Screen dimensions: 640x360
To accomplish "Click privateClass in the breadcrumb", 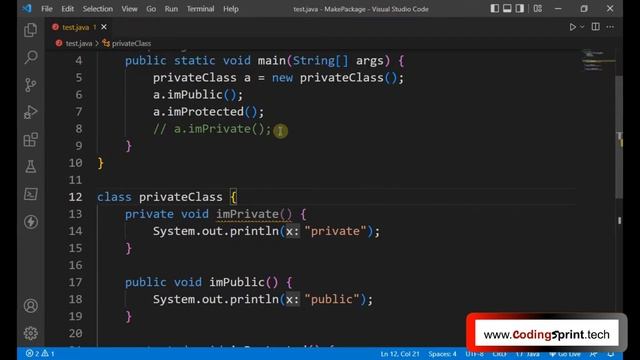I will tap(131, 43).
